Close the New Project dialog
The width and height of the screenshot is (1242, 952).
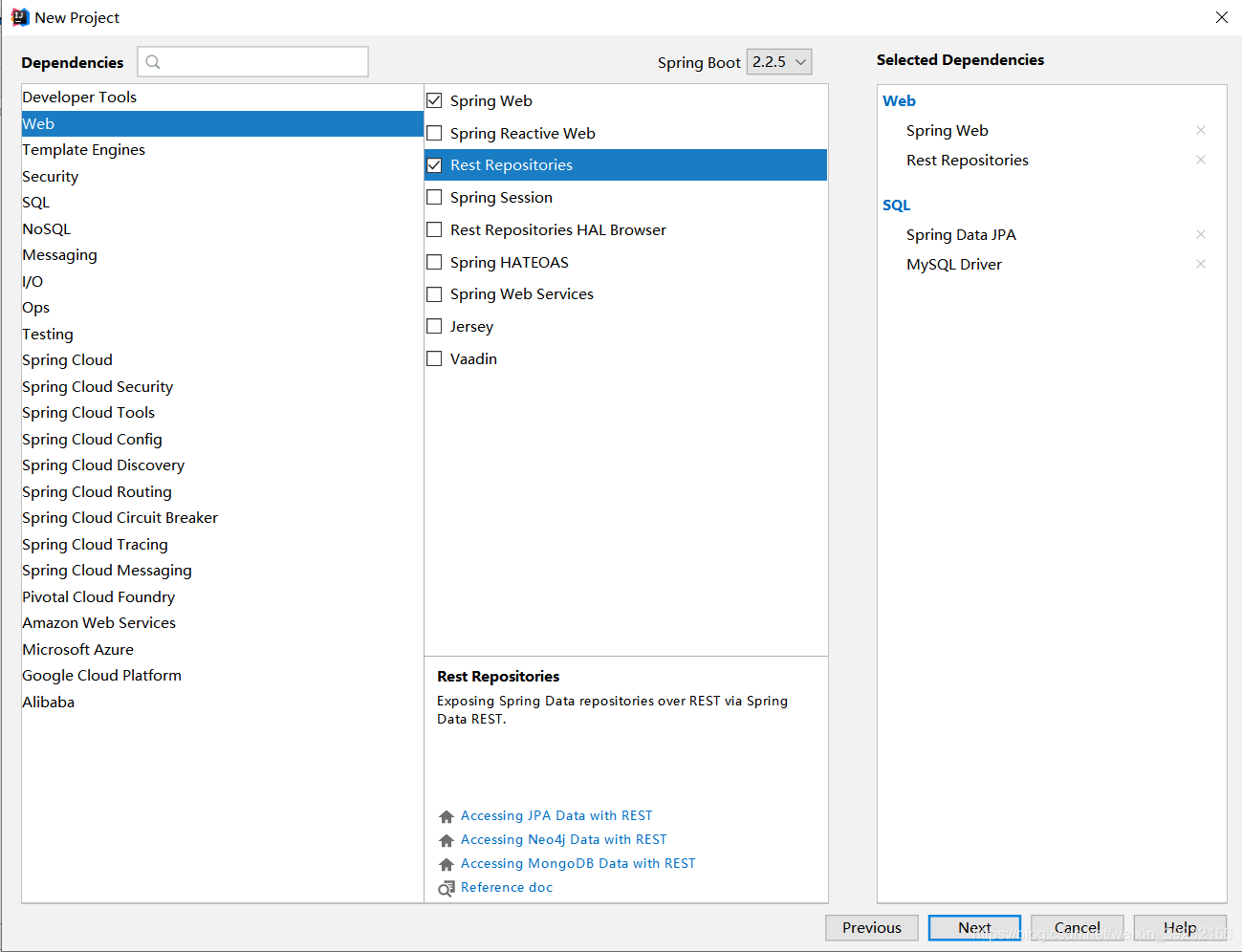1221,17
